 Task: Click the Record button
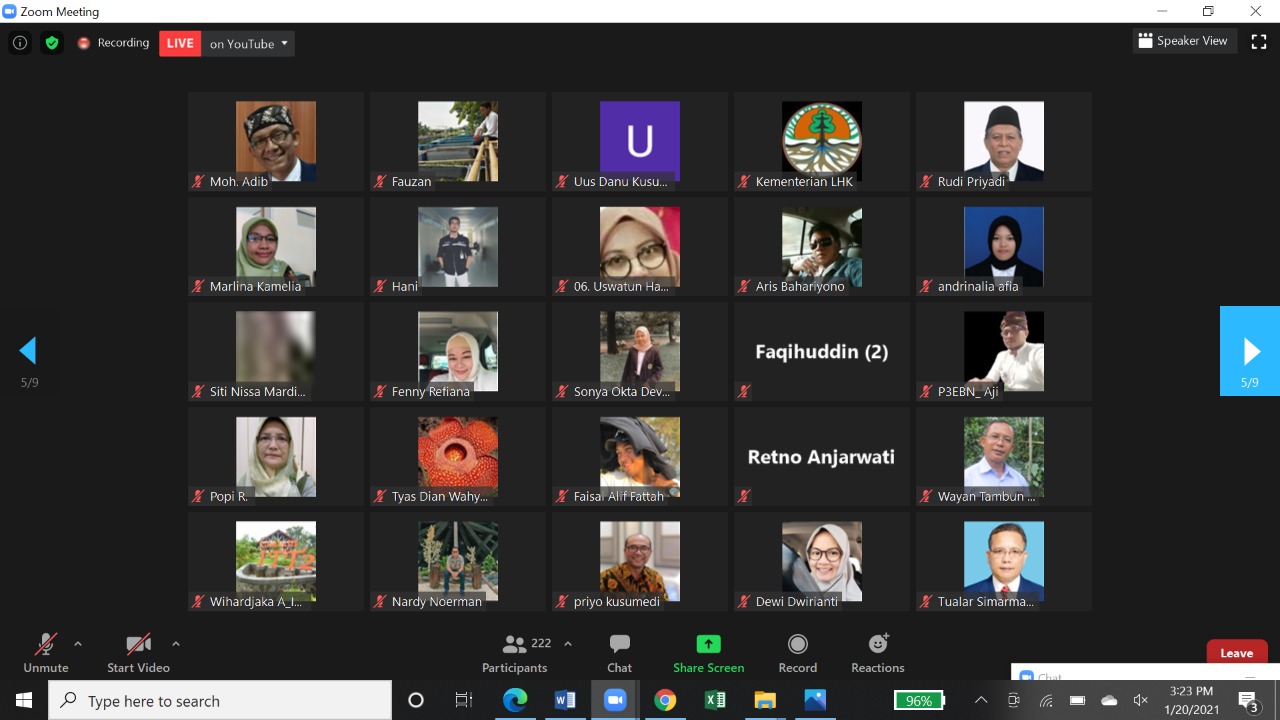click(x=797, y=653)
